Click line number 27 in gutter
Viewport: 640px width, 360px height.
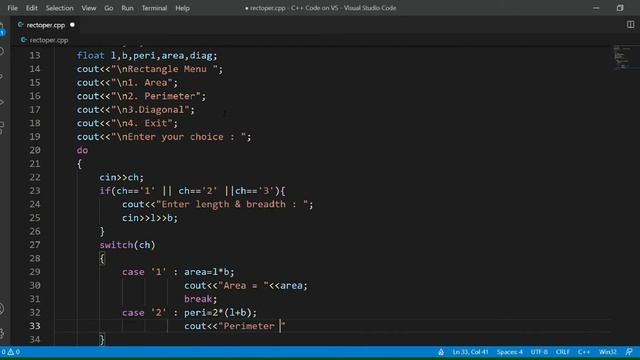tap(35, 245)
